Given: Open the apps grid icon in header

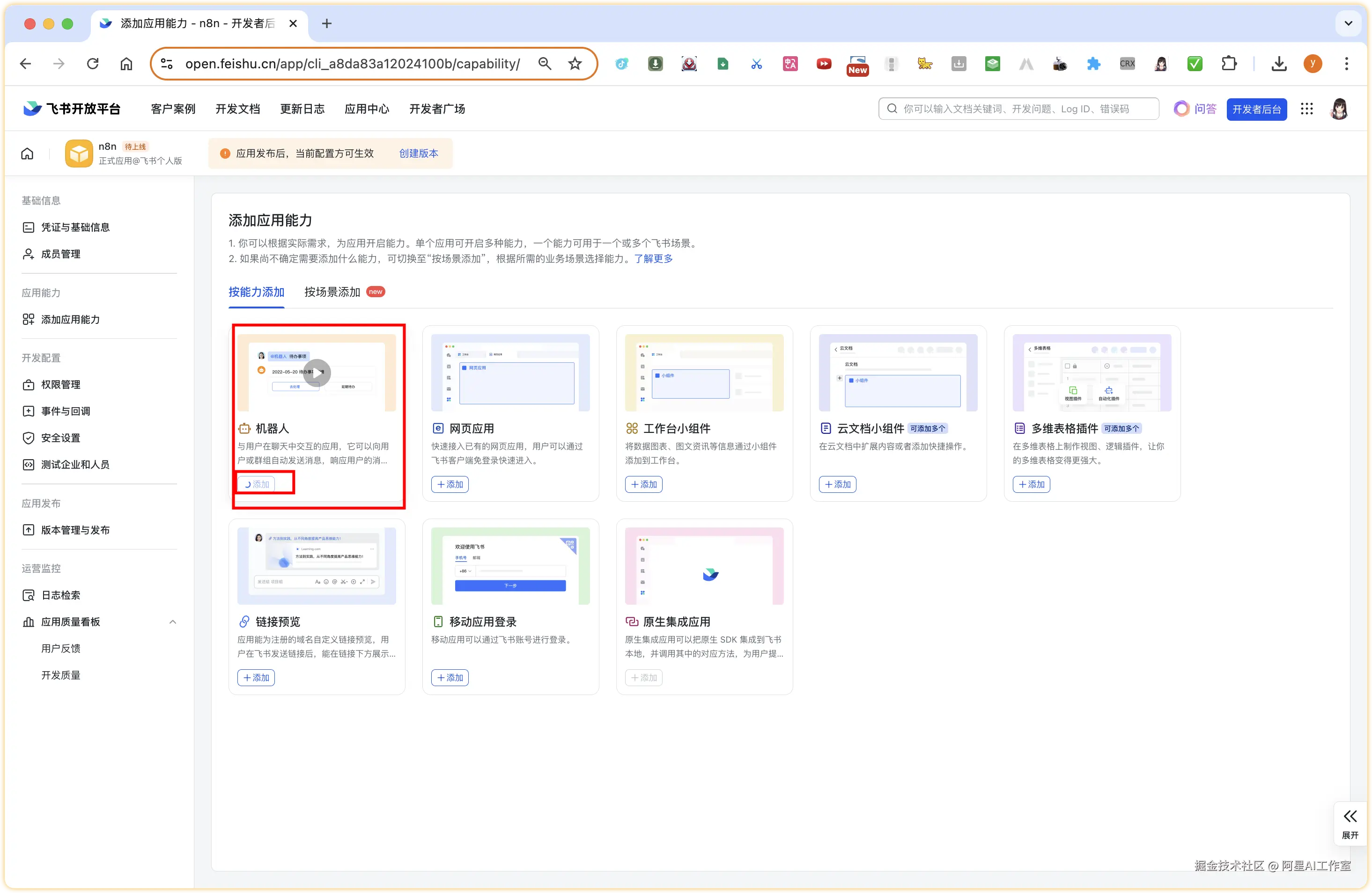Looking at the screenshot, I should tap(1306, 109).
